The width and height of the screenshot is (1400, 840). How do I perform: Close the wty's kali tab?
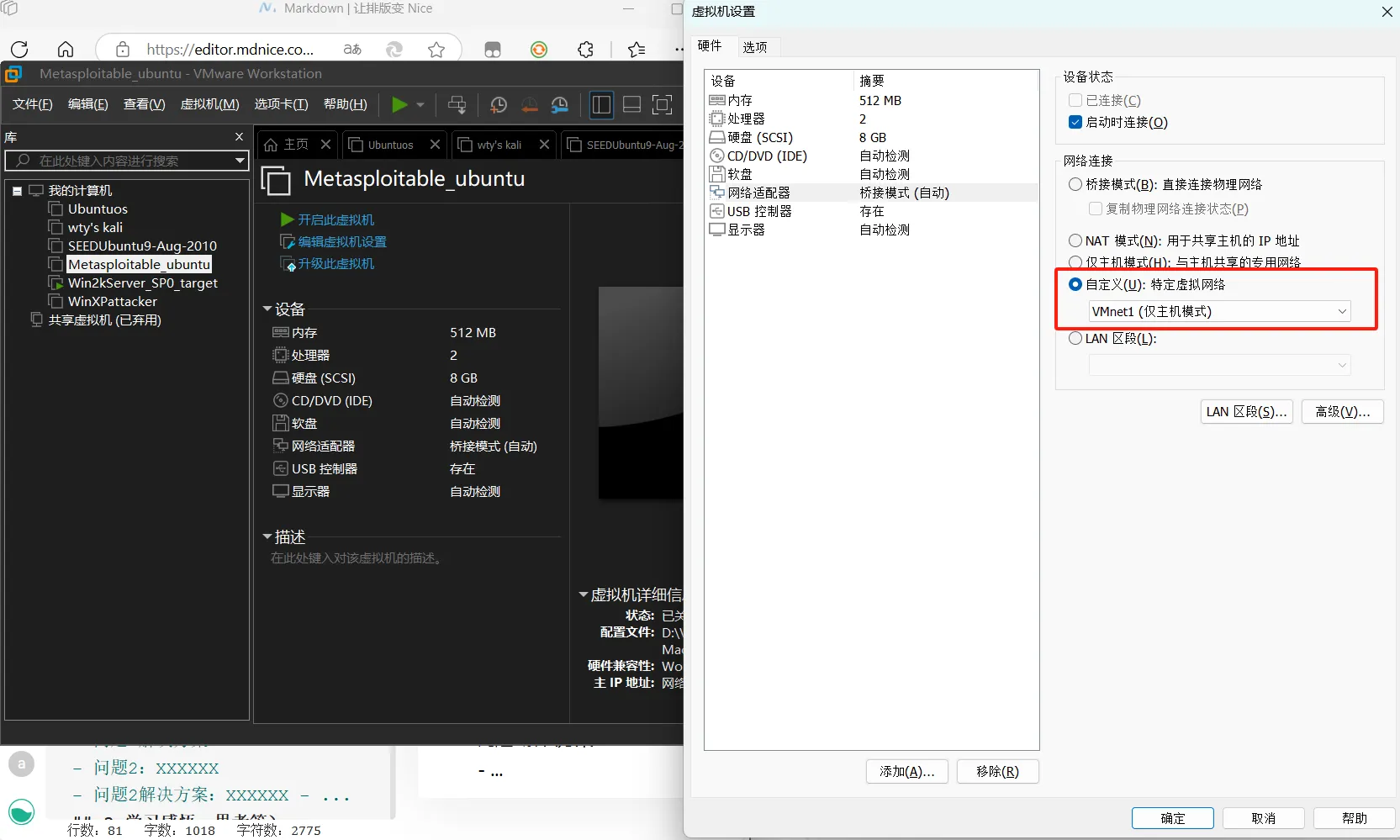pyautogui.click(x=544, y=145)
